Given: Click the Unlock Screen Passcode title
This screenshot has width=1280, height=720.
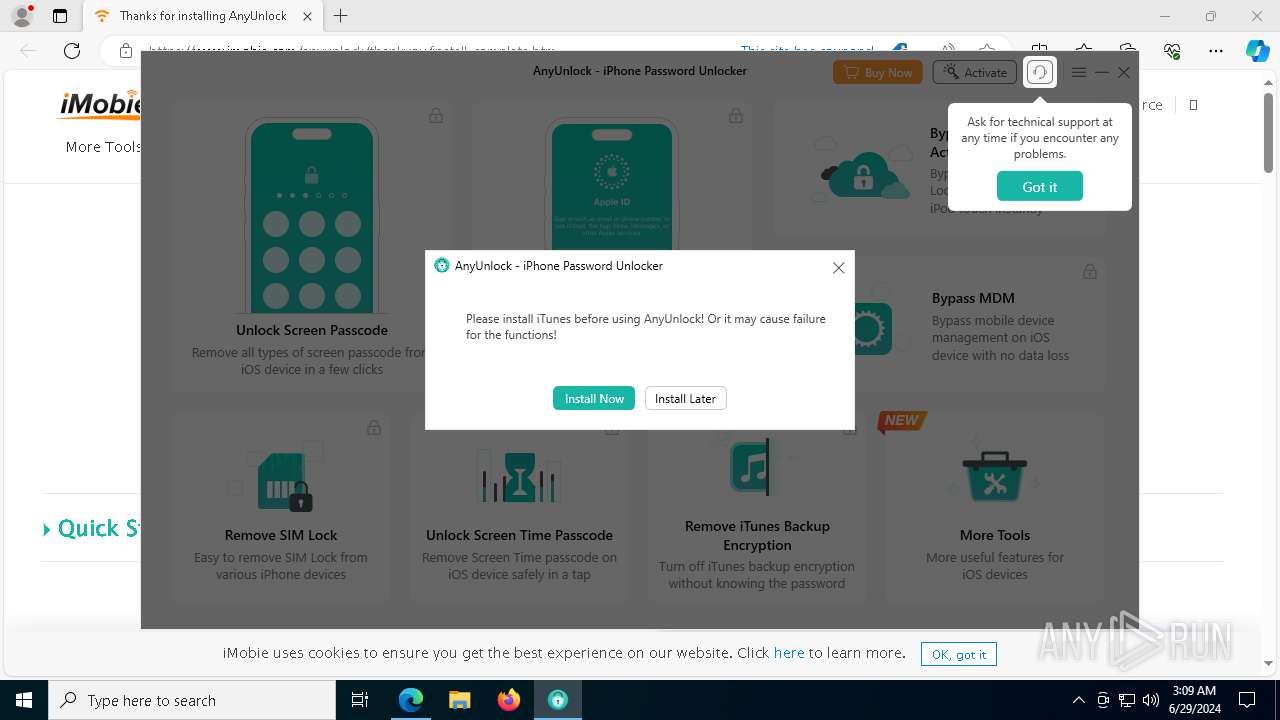Looking at the screenshot, I should pyautogui.click(x=312, y=330).
